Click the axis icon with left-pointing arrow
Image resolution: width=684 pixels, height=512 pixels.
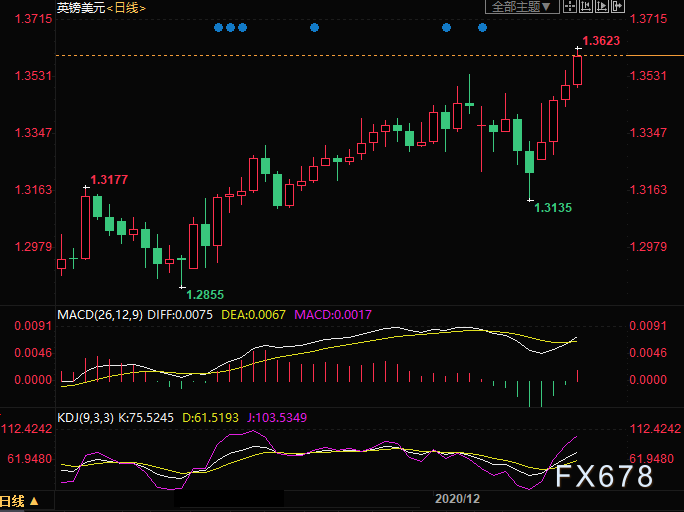(585, 6)
